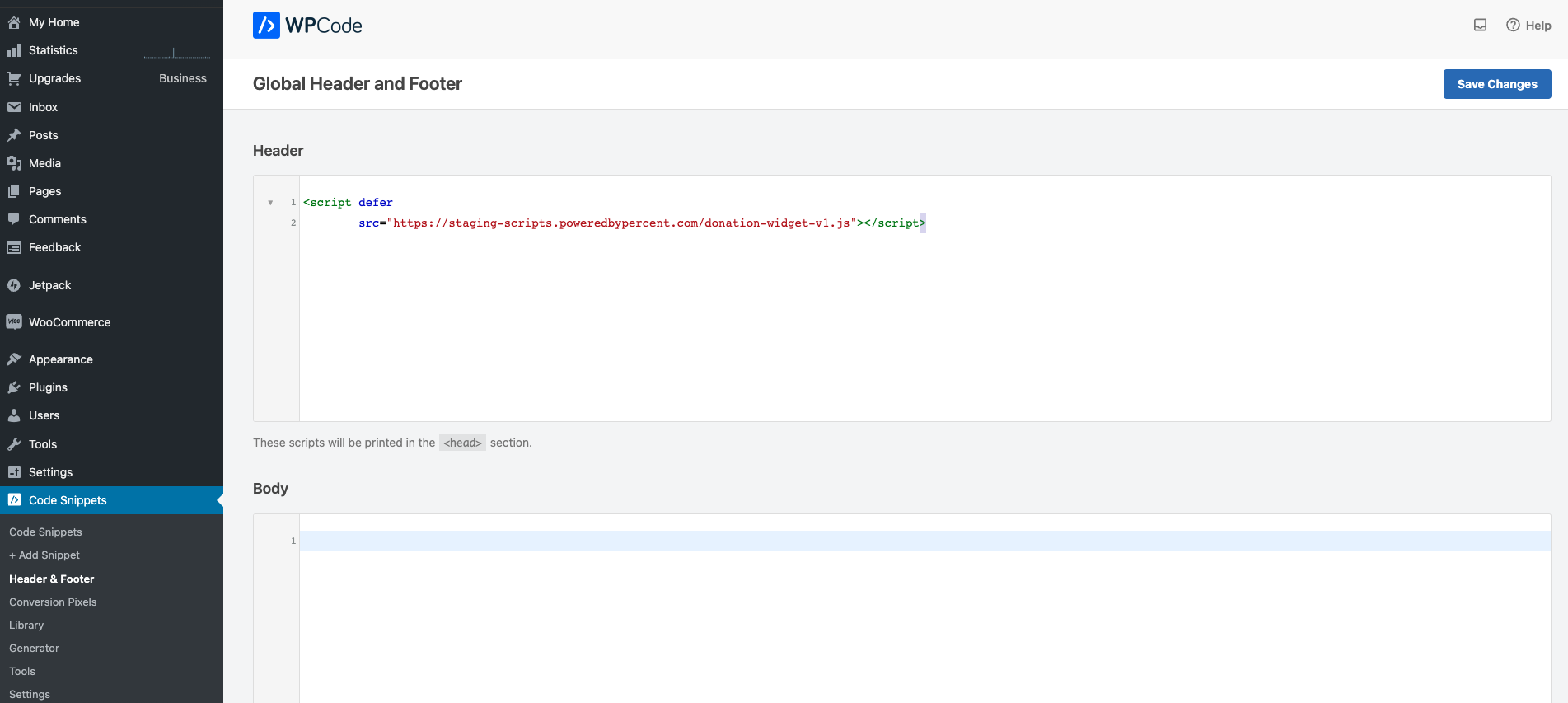1568x703 pixels.
Task: Collapse the code fold arrow on line 1
Action: [270, 203]
